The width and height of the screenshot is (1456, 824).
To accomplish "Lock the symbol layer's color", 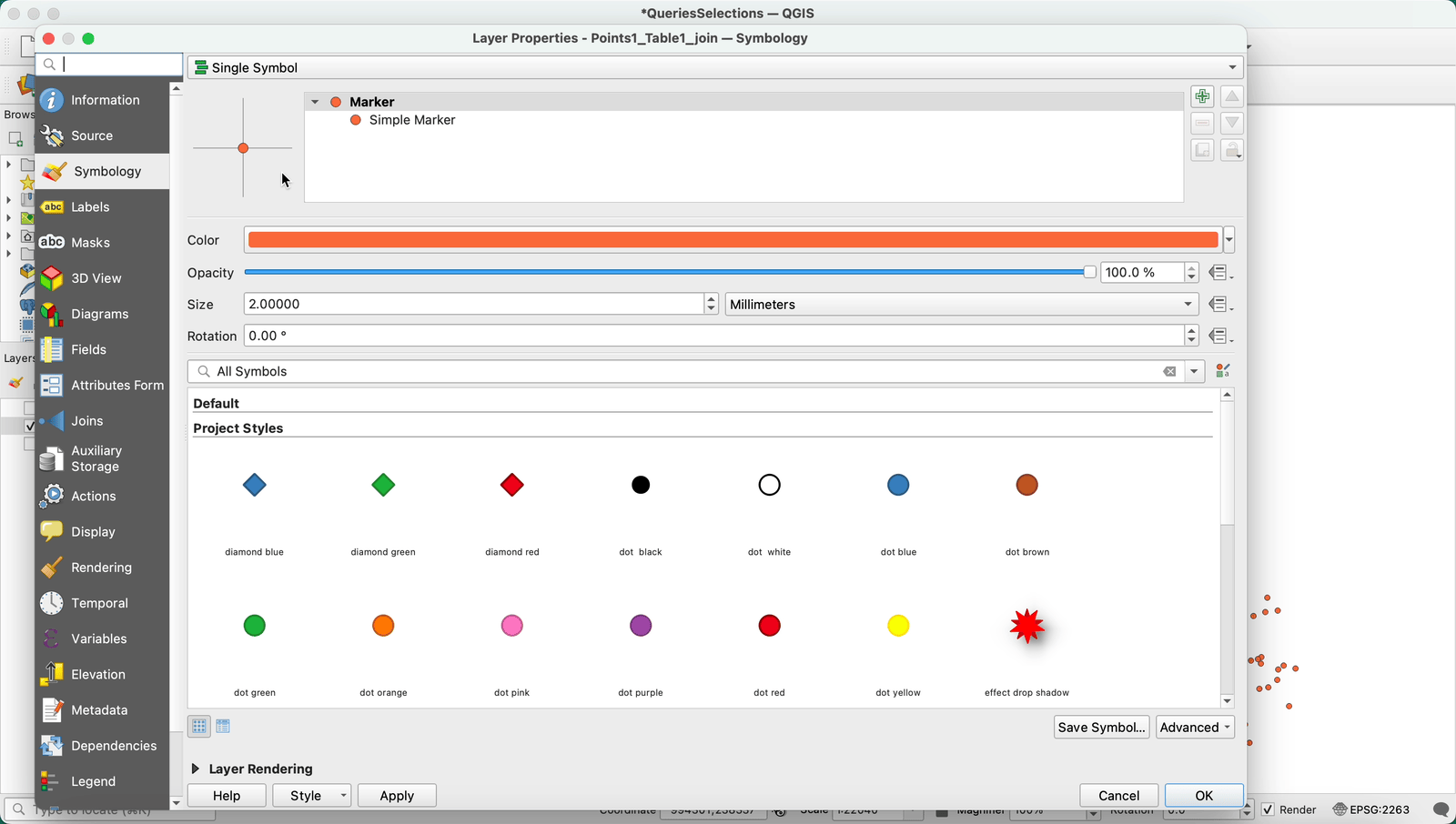I will 1232,150.
